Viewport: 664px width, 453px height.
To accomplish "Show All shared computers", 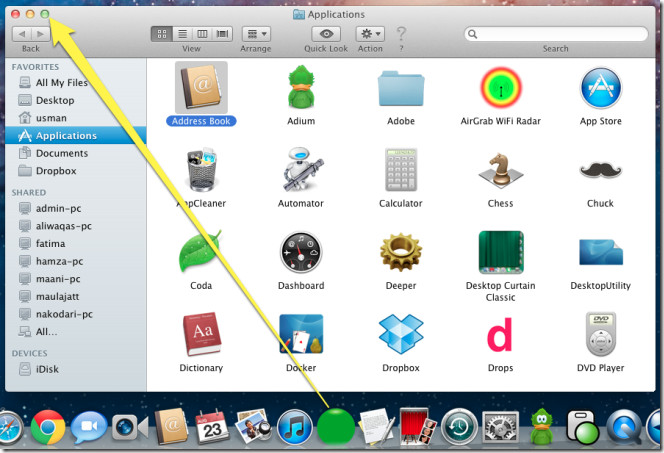I will point(76,332).
